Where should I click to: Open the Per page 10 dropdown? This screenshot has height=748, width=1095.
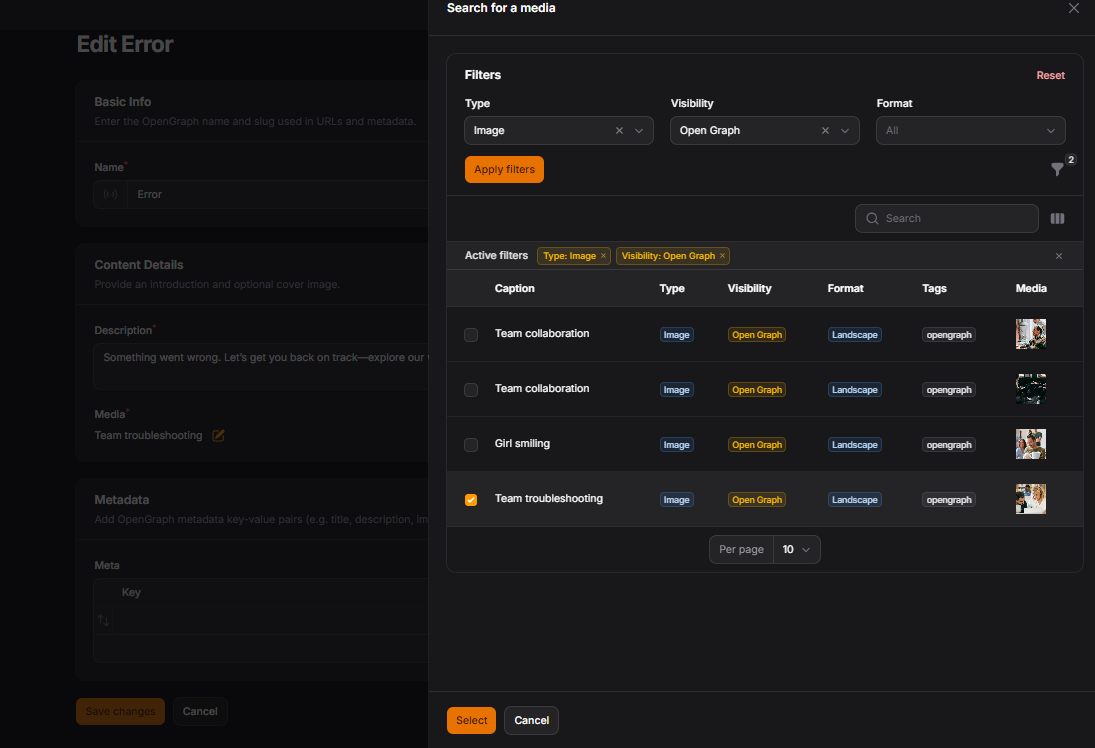pos(796,550)
